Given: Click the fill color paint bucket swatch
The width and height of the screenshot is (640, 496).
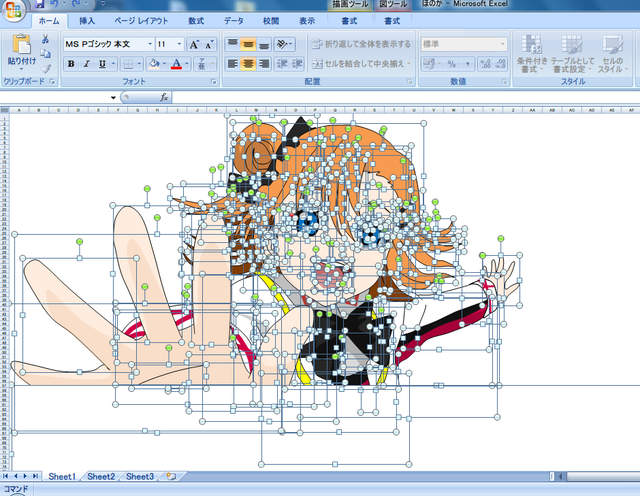Looking at the screenshot, I should (153, 64).
